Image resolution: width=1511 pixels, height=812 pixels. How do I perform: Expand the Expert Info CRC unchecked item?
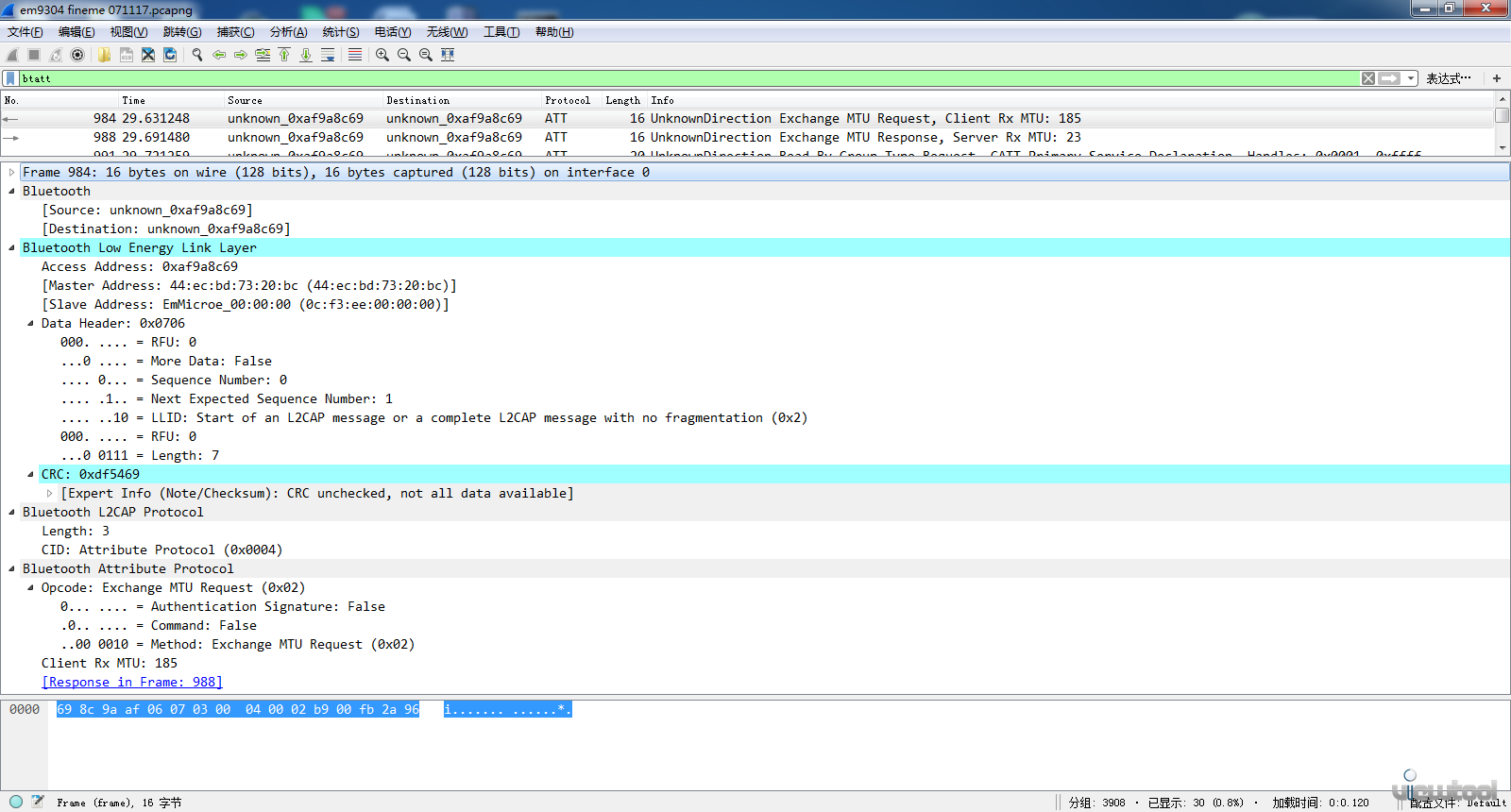pyautogui.click(x=49, y=493)
